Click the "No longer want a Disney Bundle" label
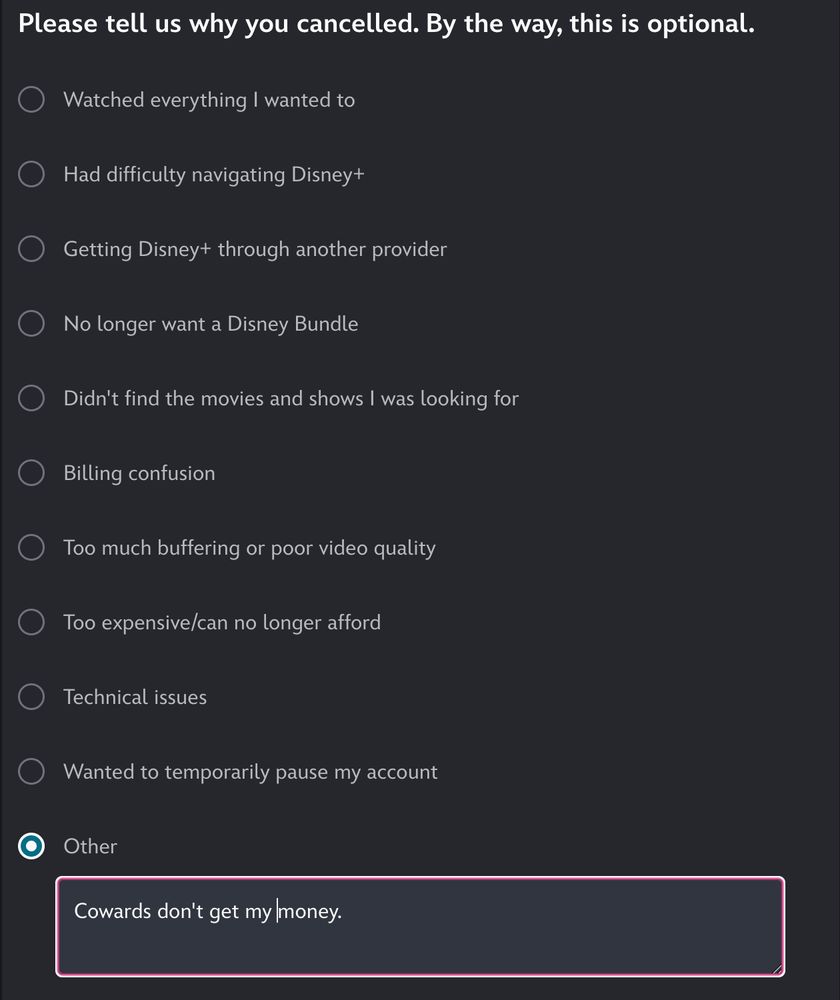Screen dimensions: 840x1000 [210, 324]
